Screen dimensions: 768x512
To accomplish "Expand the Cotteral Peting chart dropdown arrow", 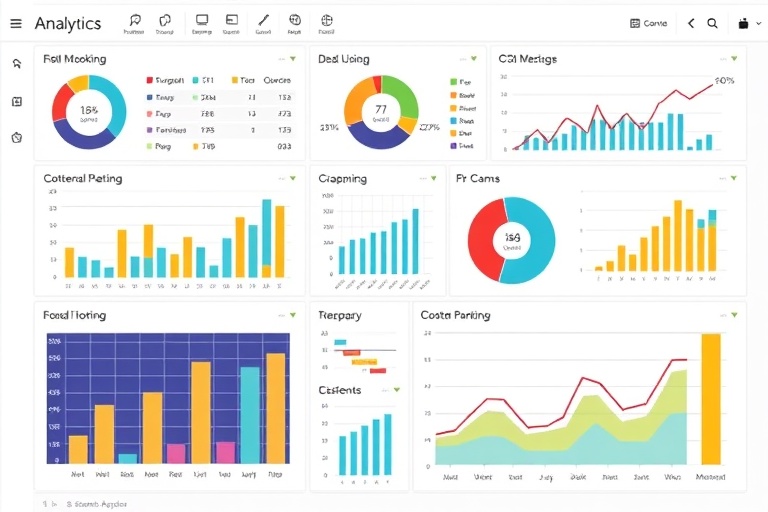I will pyautogui.click(x=293, y=178).
